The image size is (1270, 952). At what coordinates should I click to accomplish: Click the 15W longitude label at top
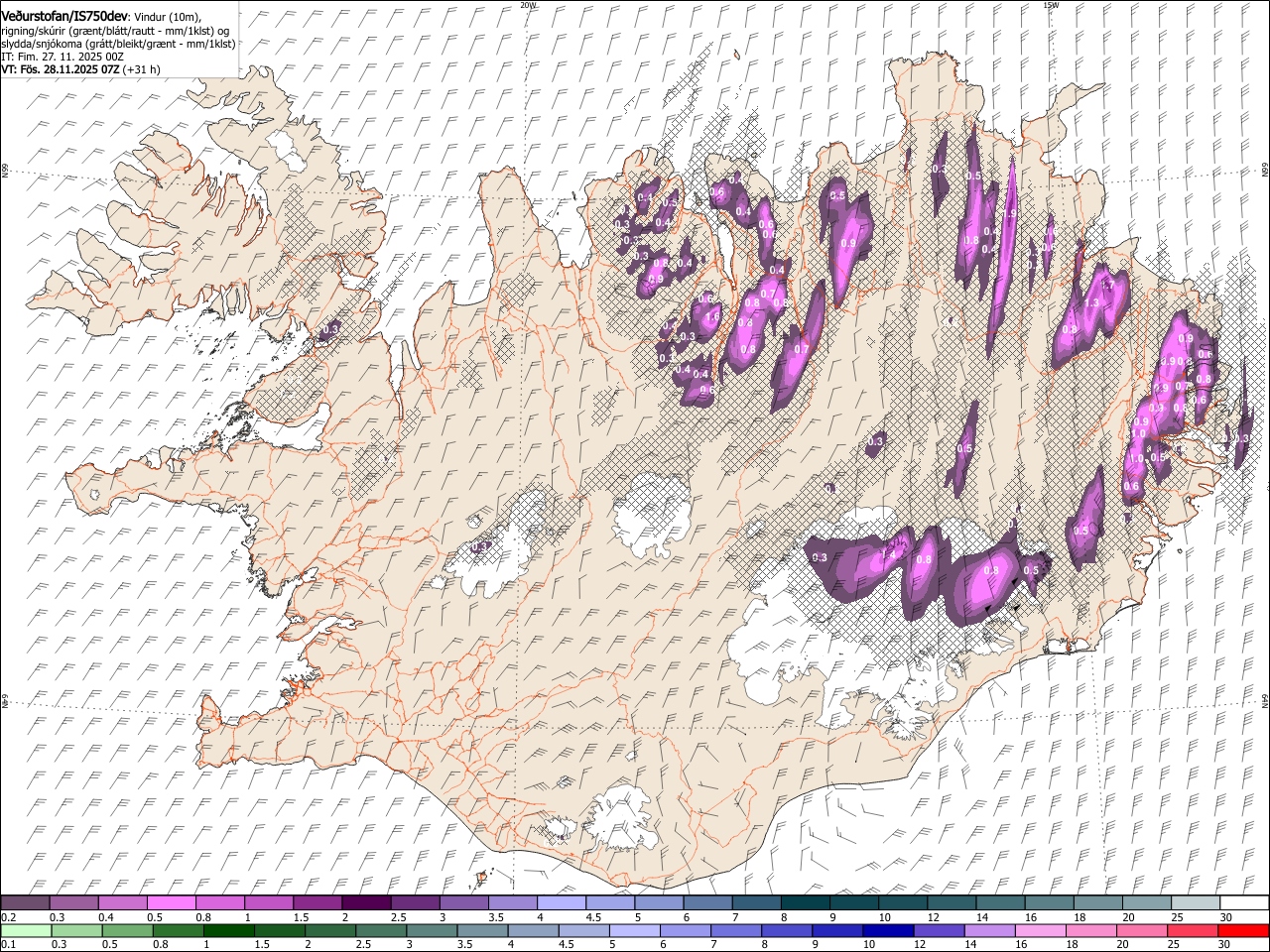pyautogui.click(x=1051, y=5)
